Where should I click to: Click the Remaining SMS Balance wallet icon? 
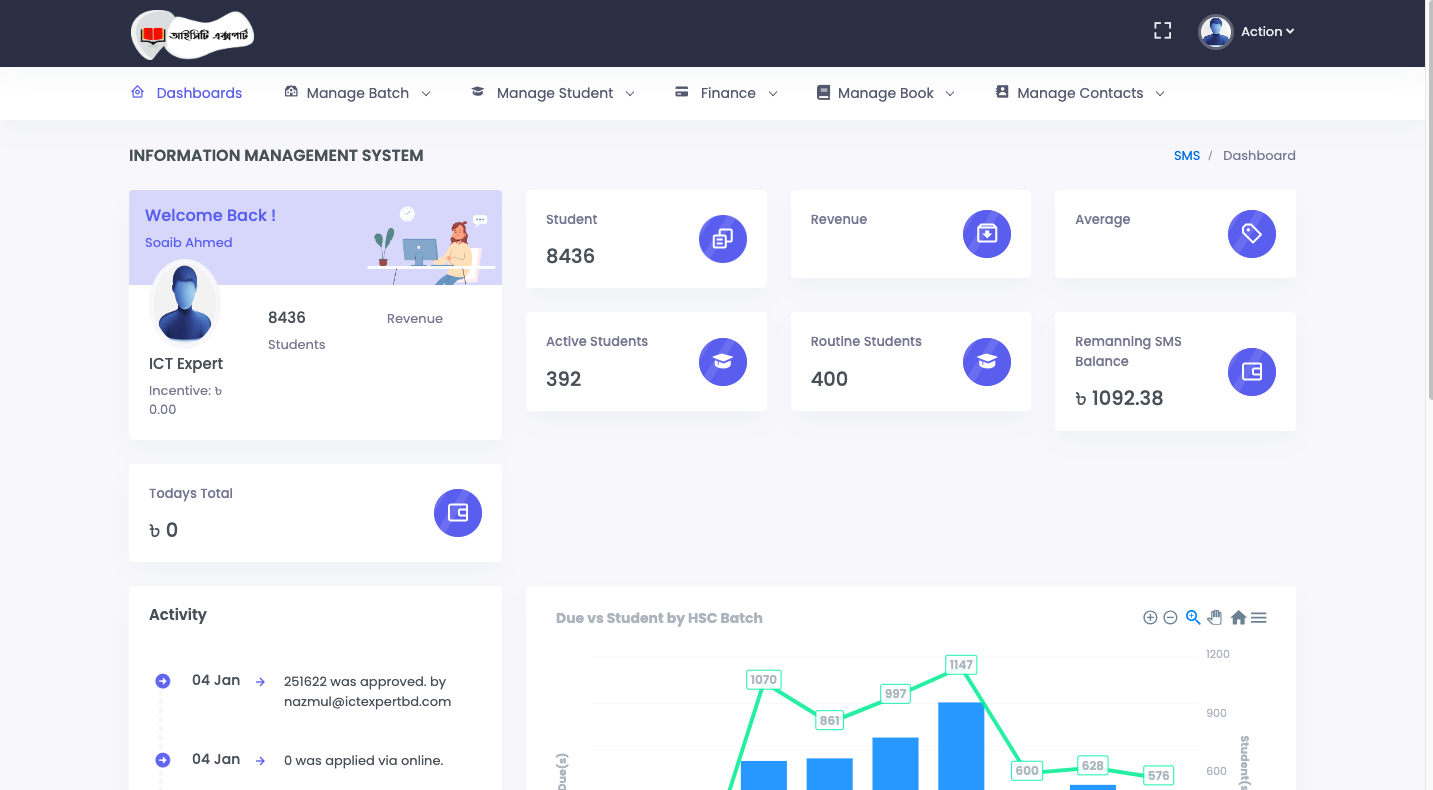click(x=1252, y=371)
